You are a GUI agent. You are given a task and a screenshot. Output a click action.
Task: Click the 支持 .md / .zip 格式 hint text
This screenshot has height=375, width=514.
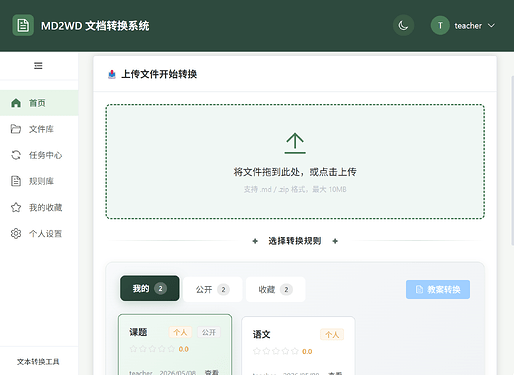[x=295, y=189]
